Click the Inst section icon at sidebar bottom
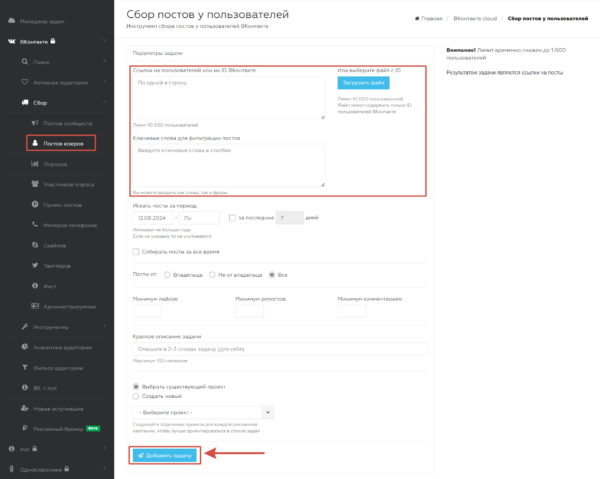The width and height of the screenshot is (600, 479). click(11, 449)
